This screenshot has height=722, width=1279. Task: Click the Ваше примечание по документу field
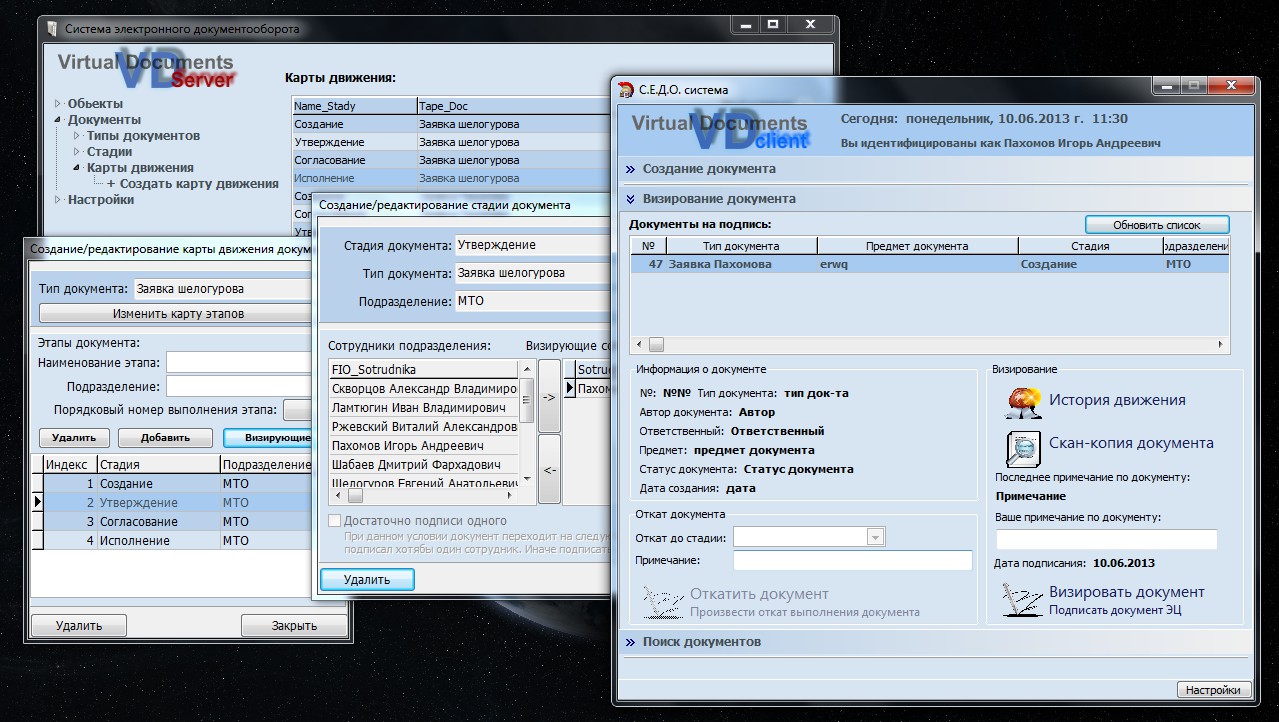click(x=1106, y=540)
